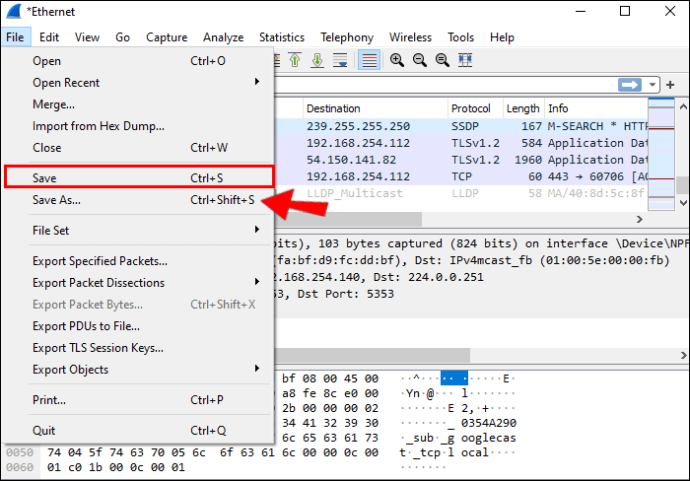The height and width of the screenshot is (481, 690).
Task: Select Export TLS Session Keys...
Action: 139,348
